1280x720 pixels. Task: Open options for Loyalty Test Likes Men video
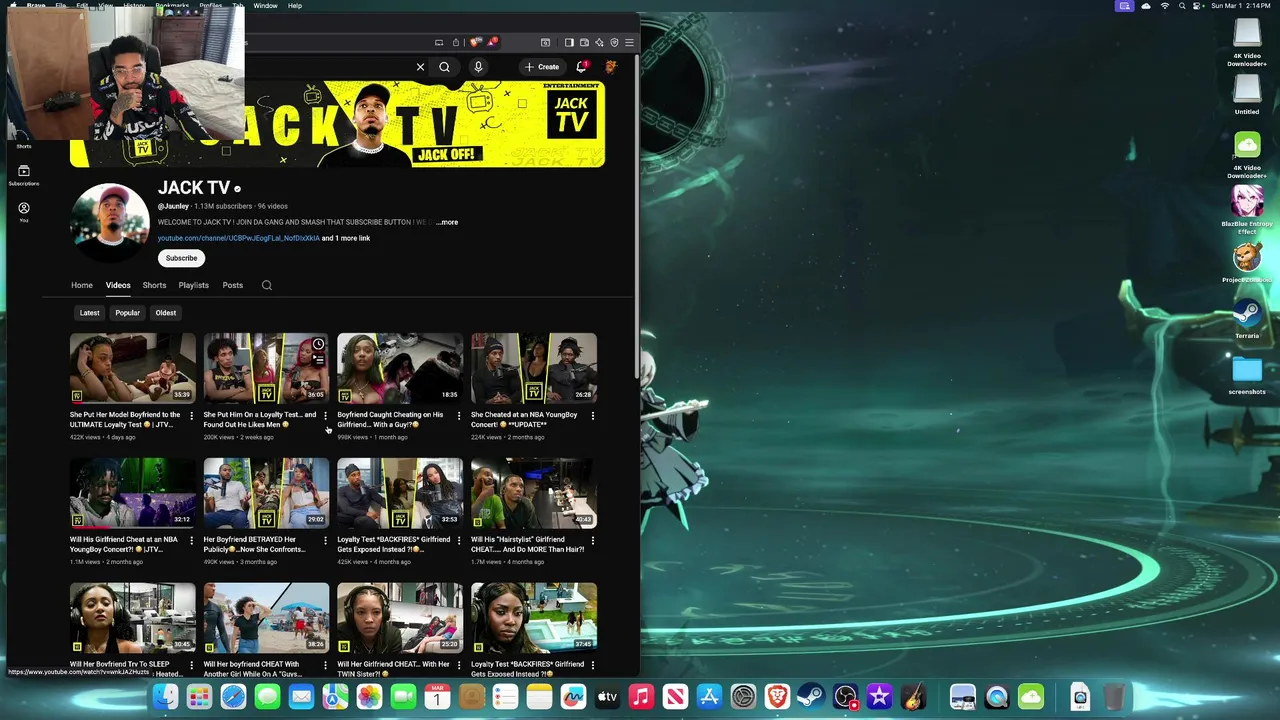(x=325, y=416)
